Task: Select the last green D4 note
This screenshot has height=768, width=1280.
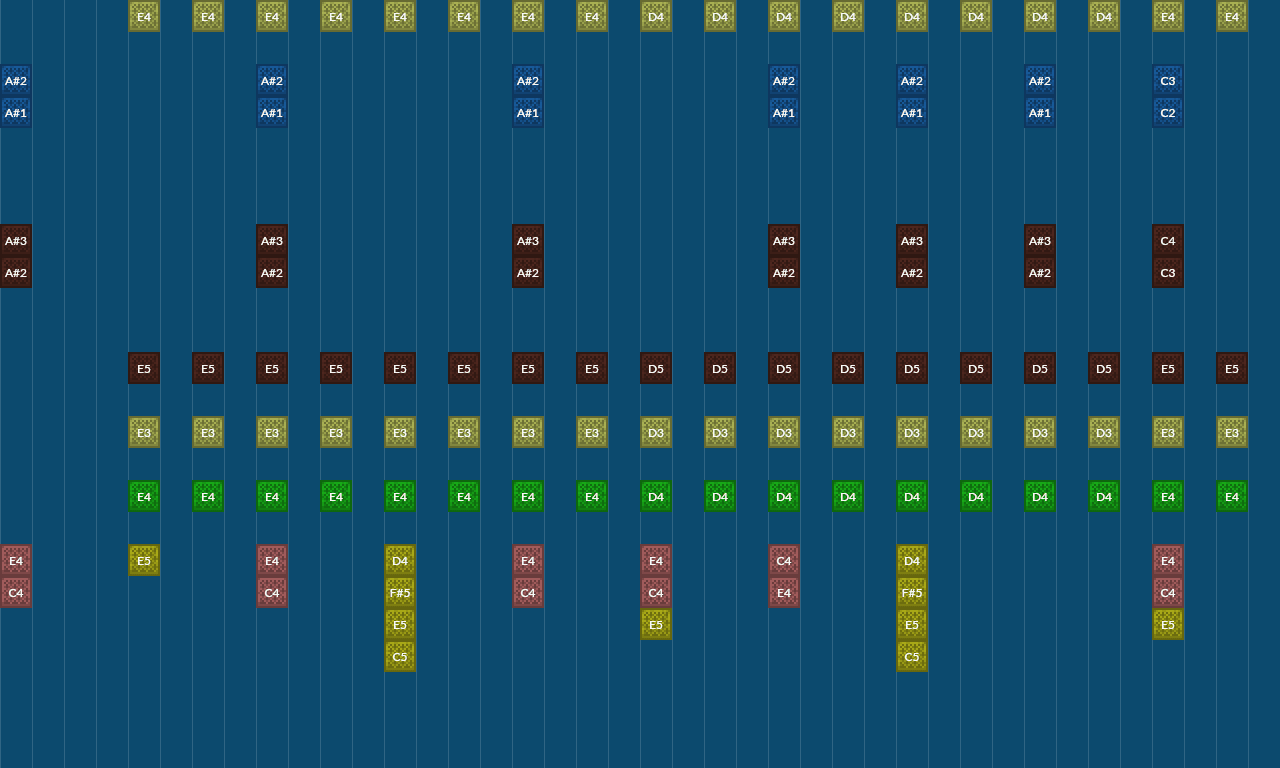Action: click(1104, 497)
